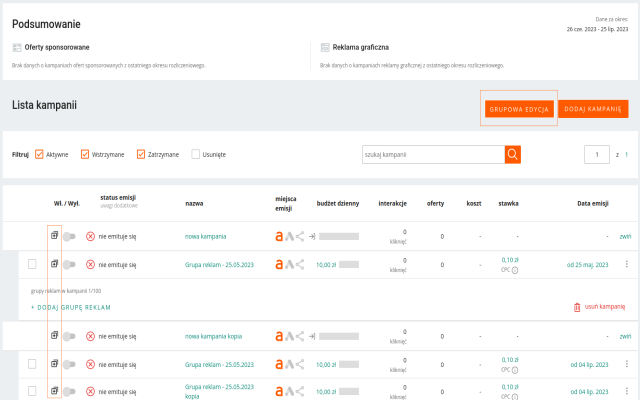Click the share icon in the 25 maj. 2023 ad group row

tap(300, 264)
